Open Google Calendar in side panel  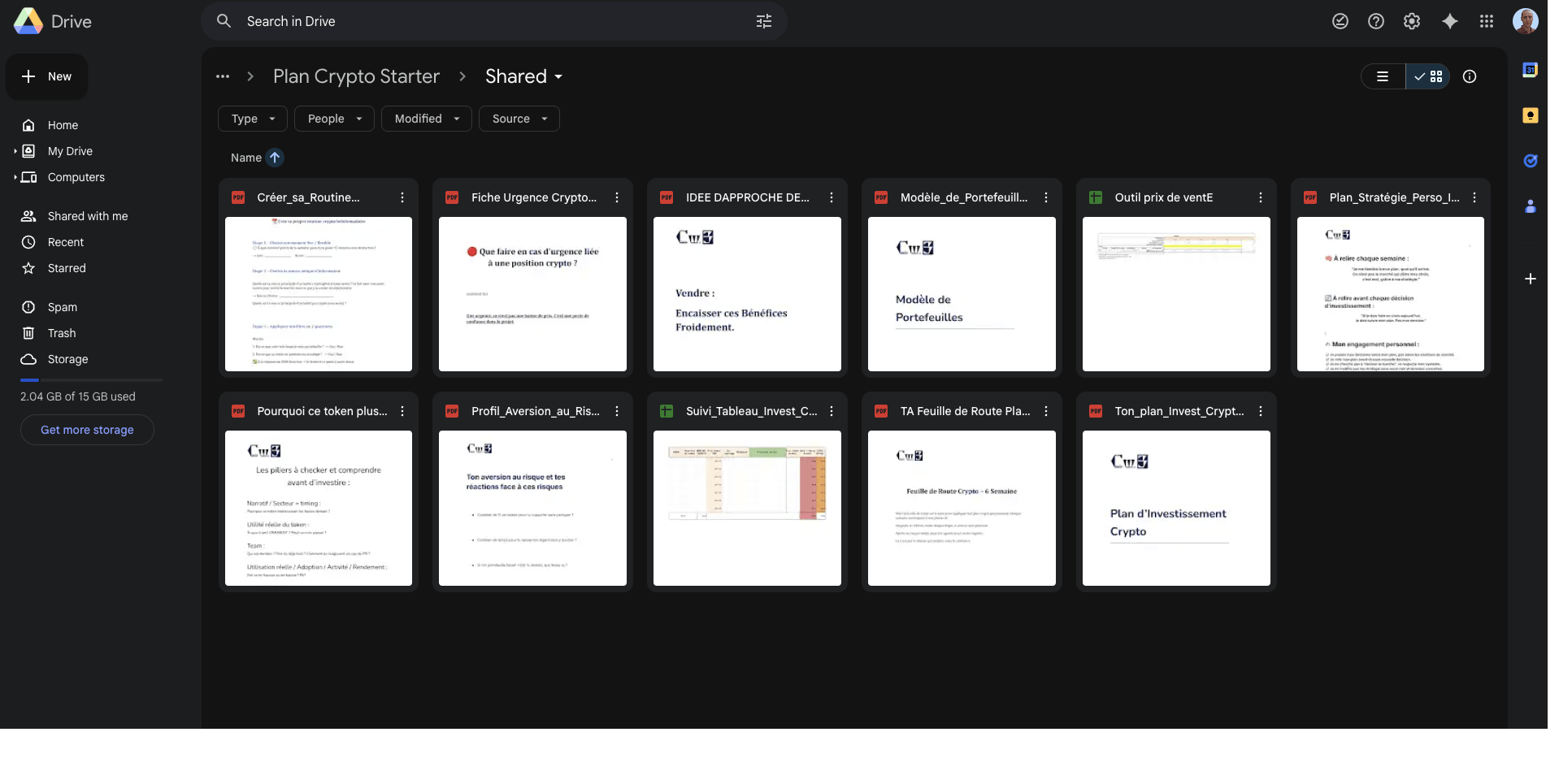pos(1530,71)
